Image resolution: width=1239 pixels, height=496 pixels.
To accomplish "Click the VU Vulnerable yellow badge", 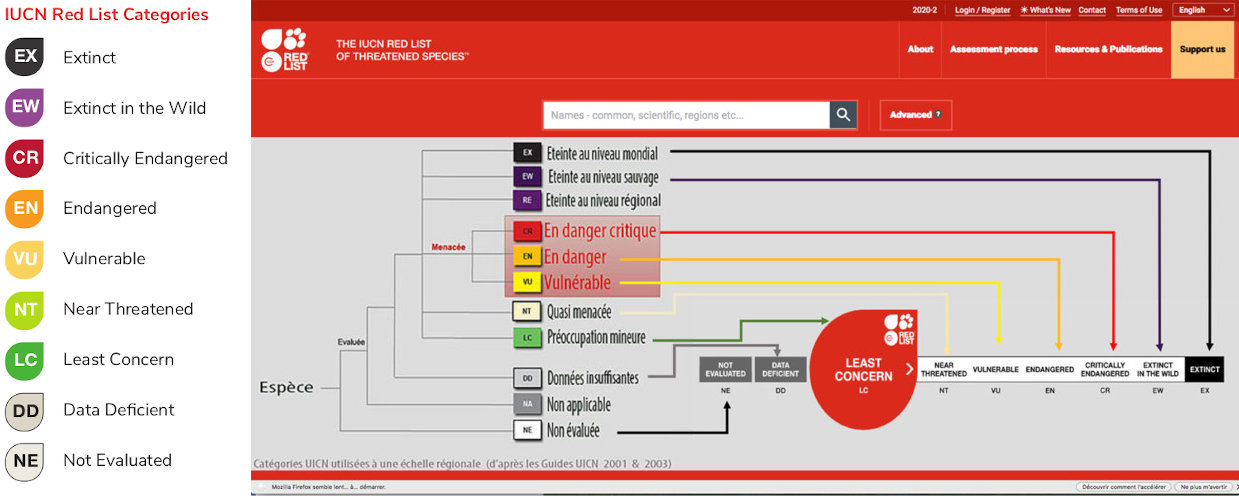I will 26,259.
